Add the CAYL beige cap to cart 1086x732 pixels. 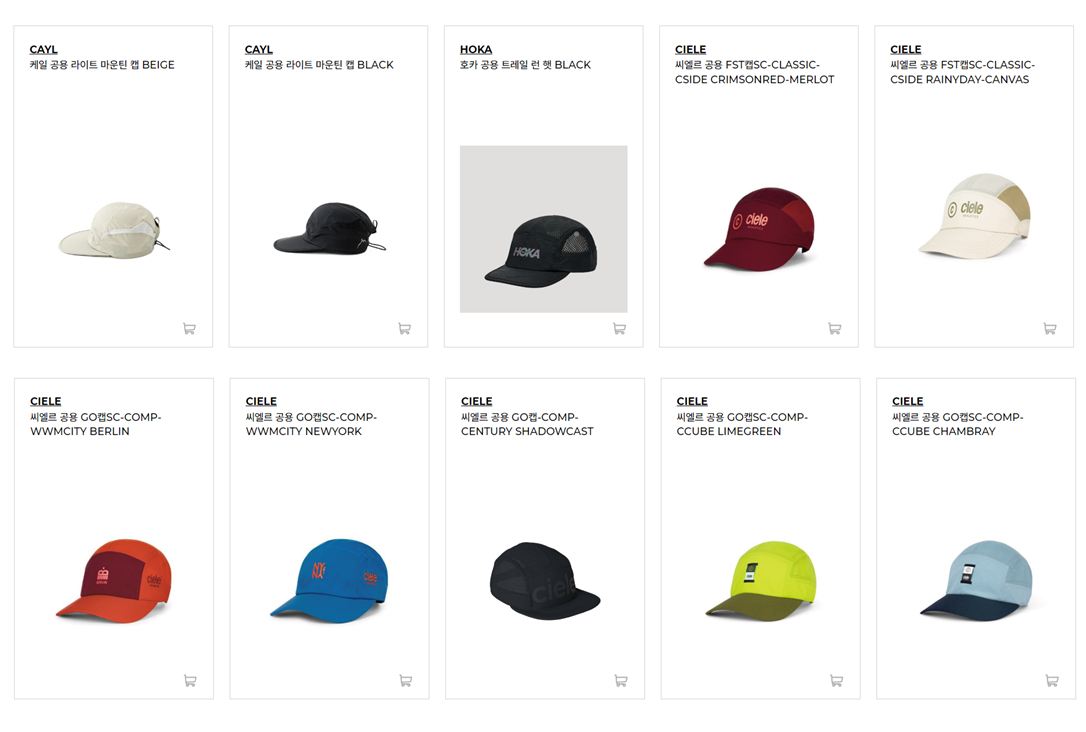(x=189, y=328)
